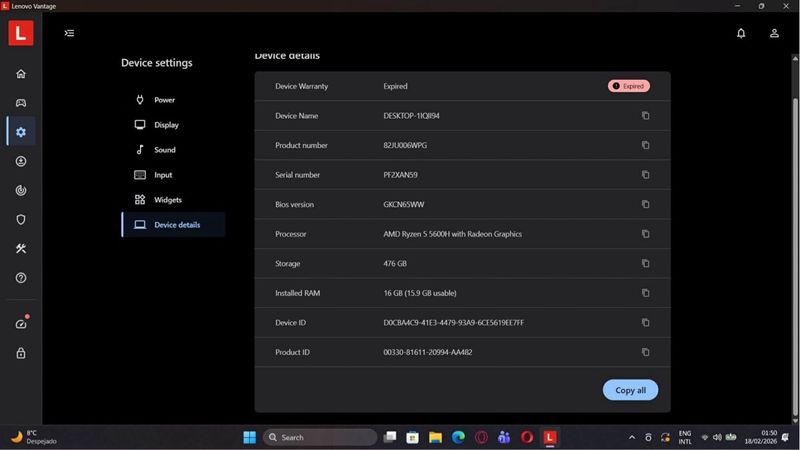The image size is (800, 450).
Task: Copy the Processor value
Action: (645, 234)
